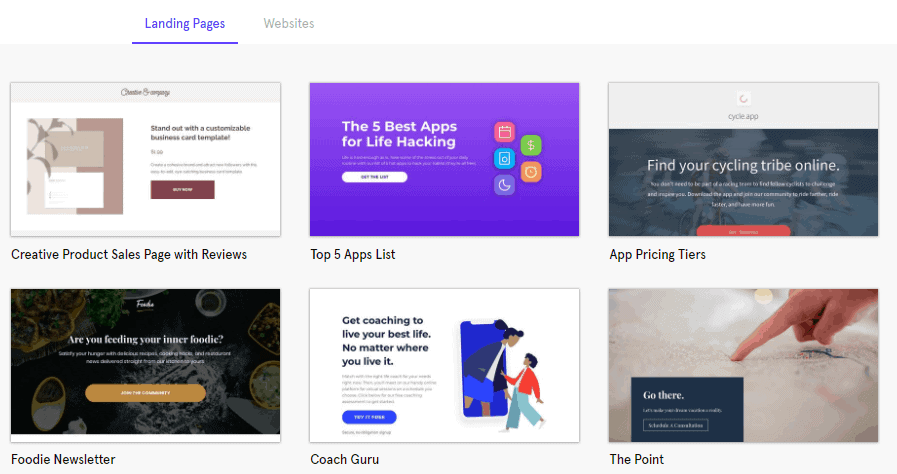This screenshot has height=474, width=897.
Task: Click the 'Schedule A Consultation' outlined button
Action: coord(676,425)
